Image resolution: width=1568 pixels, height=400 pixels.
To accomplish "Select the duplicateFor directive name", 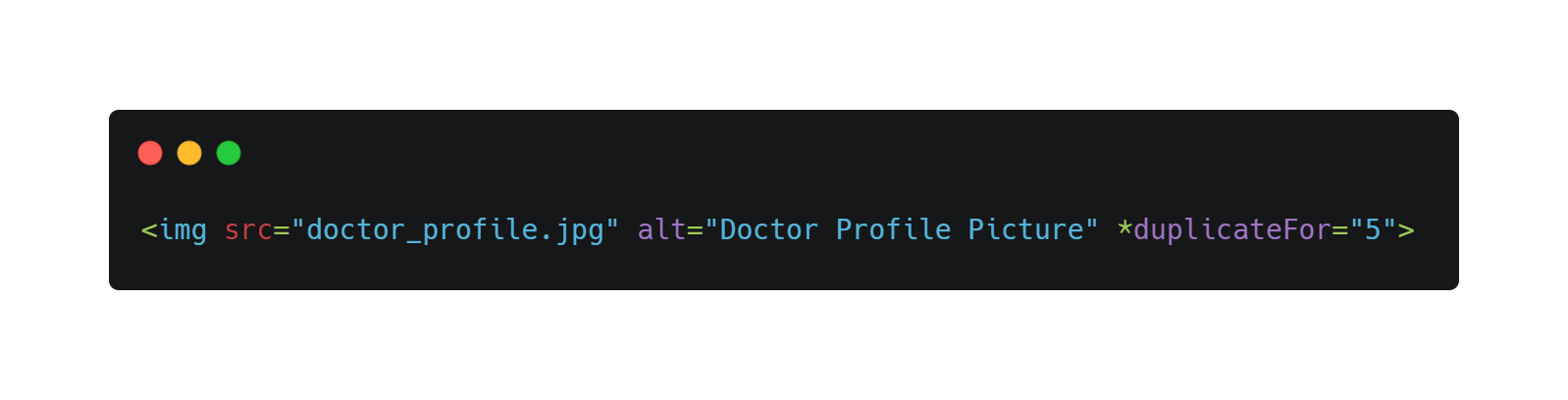I will 1232,231.
